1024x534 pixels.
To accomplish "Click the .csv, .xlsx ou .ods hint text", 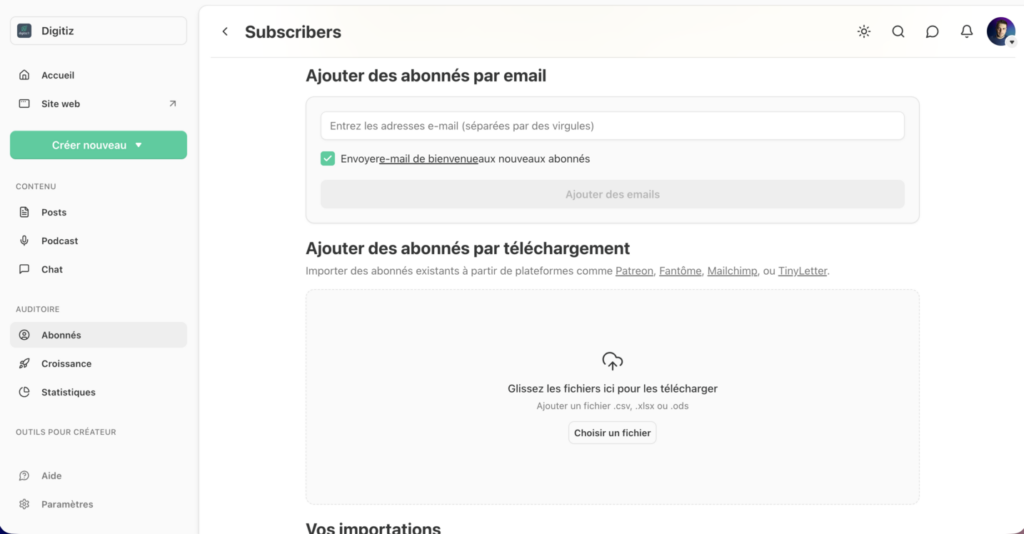I will coord(612,406).
